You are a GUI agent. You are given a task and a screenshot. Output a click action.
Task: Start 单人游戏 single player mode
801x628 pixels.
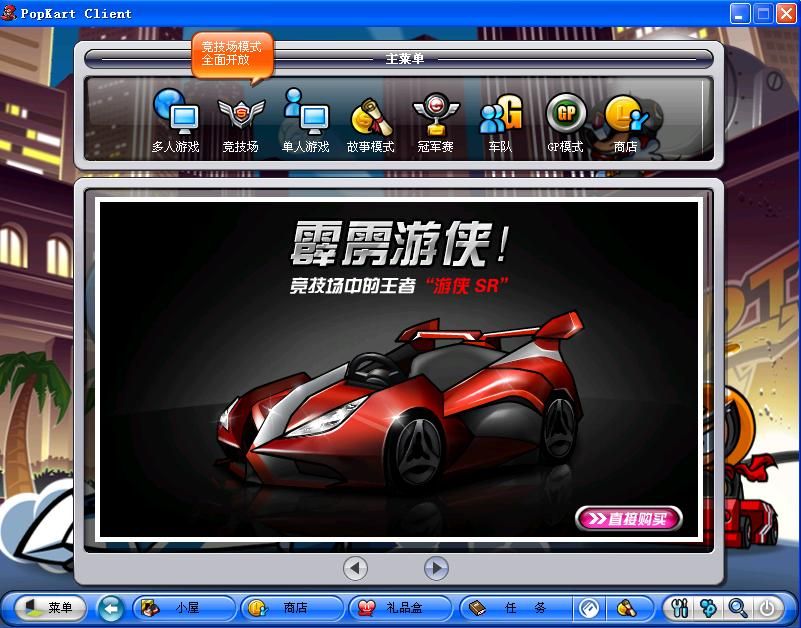click(305, 121)
